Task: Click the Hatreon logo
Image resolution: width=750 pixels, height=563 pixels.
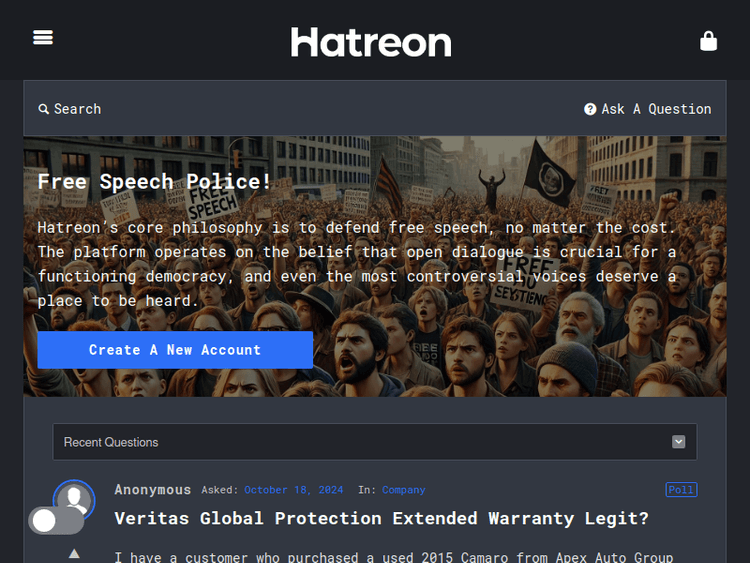Action: (371, 42)
